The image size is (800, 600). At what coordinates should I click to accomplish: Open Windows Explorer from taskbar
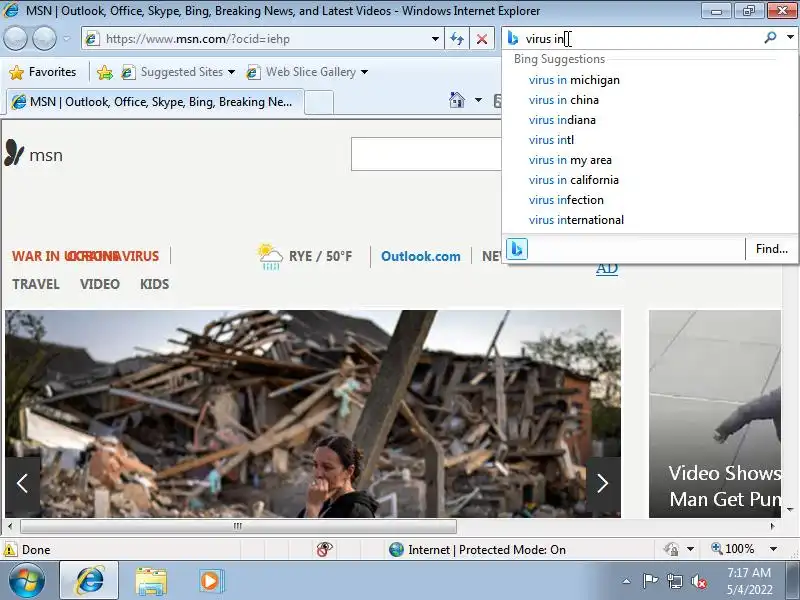(151, 581)
